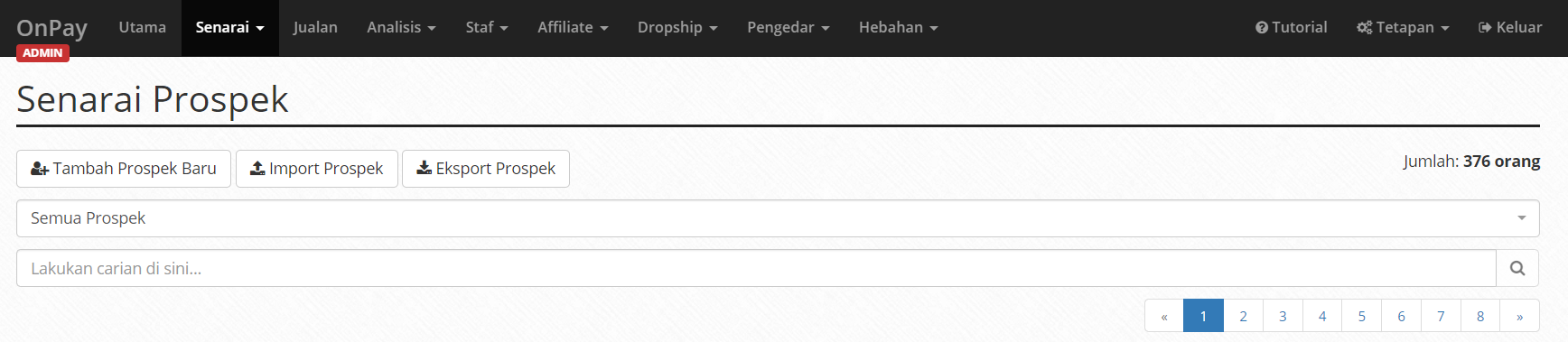
Task: Click the add-user icon in Tambah Prospek Baru
Action: 40,169
